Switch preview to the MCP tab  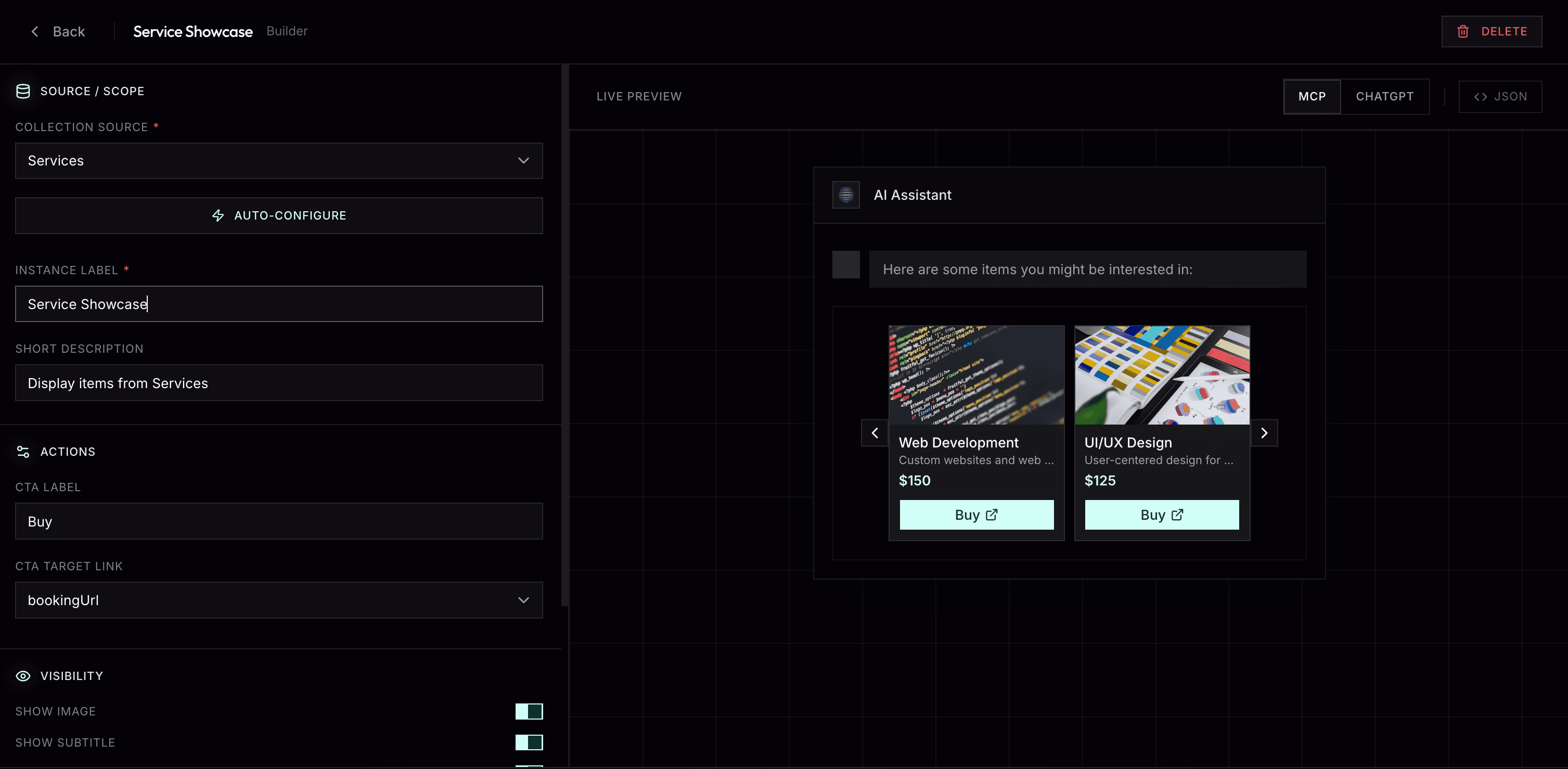1312,96
